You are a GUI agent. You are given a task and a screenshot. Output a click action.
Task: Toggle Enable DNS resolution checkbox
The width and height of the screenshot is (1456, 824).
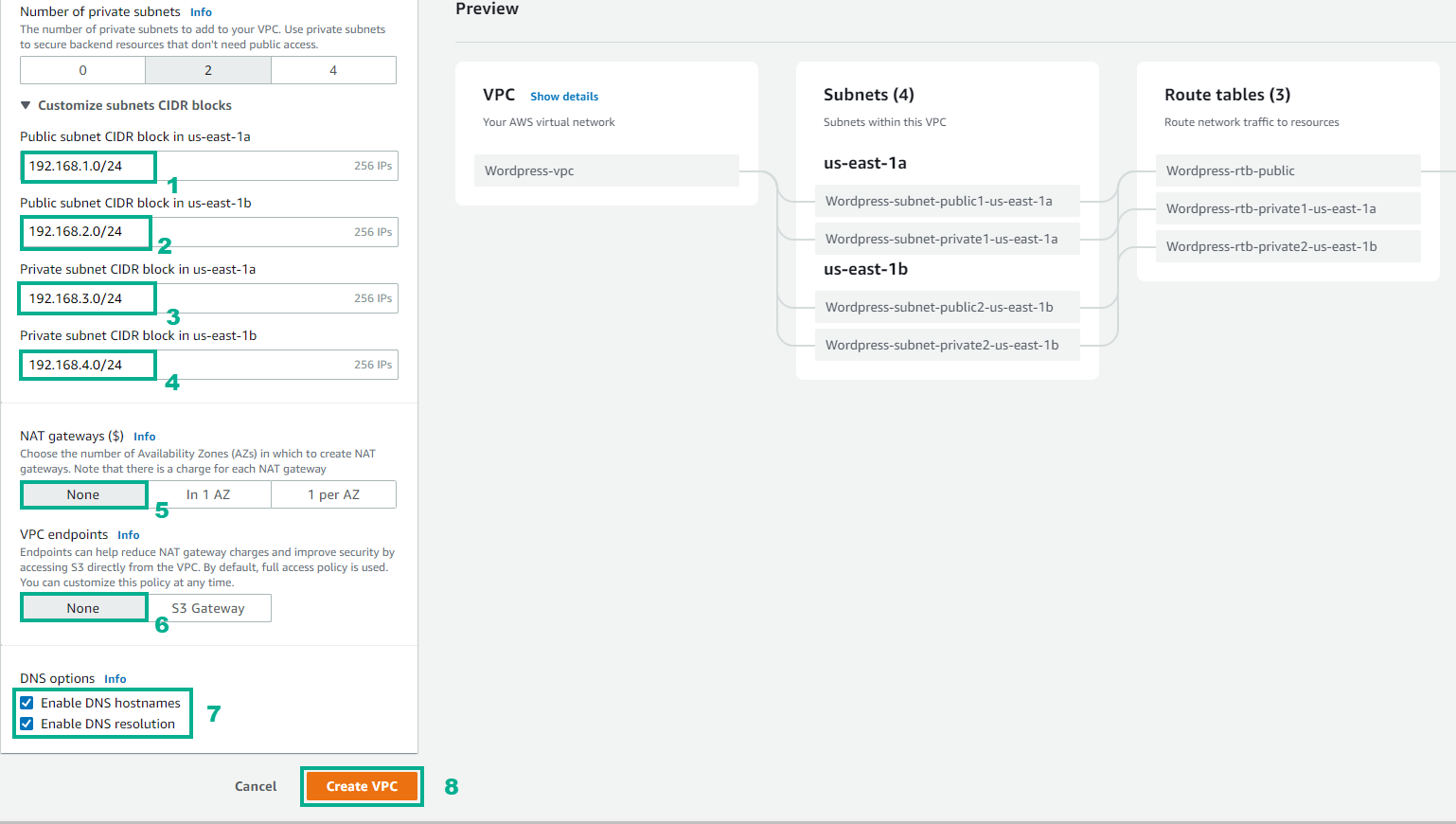(27, 724)
